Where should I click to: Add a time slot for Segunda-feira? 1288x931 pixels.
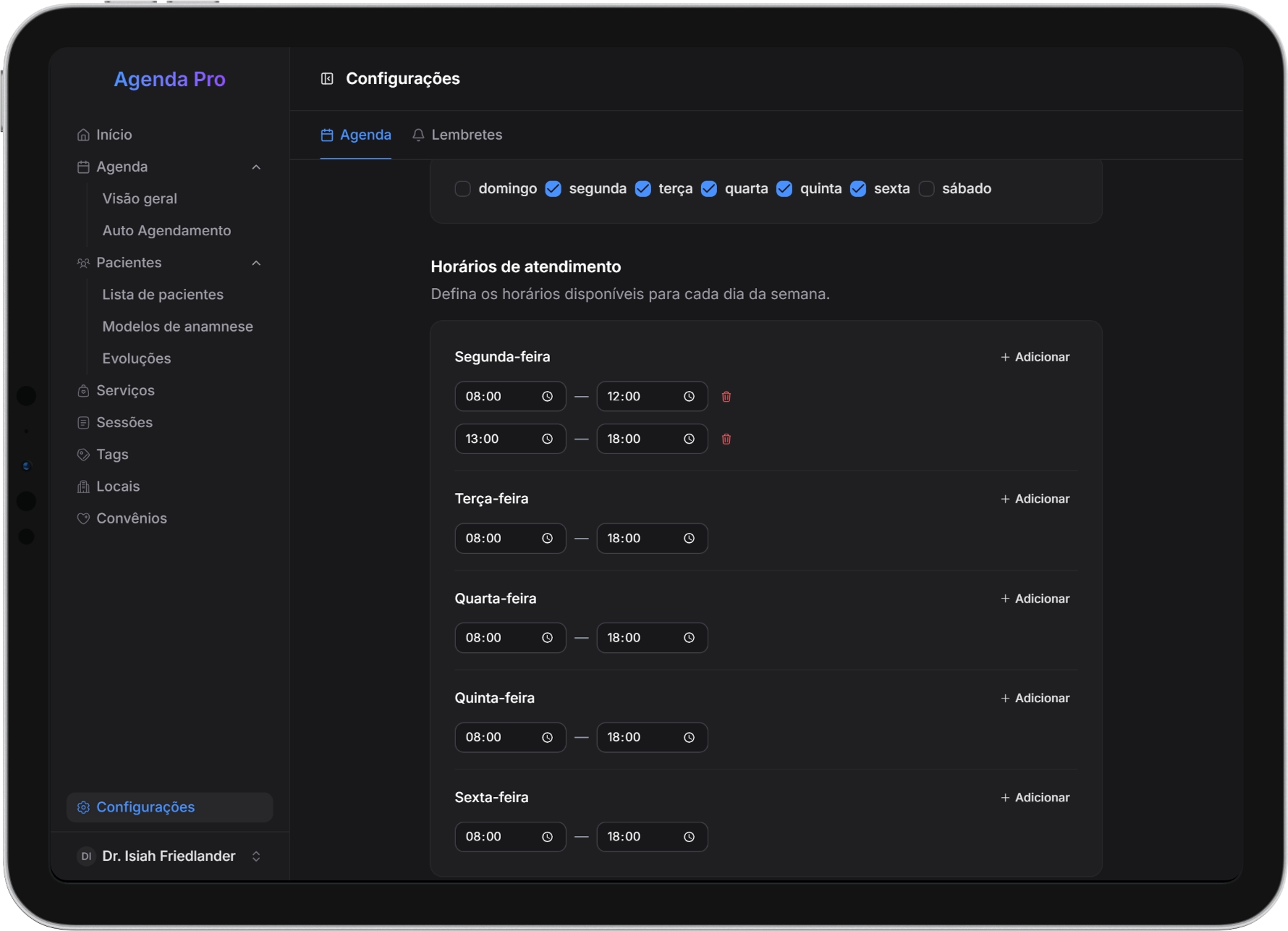(x=1035, y=357)
